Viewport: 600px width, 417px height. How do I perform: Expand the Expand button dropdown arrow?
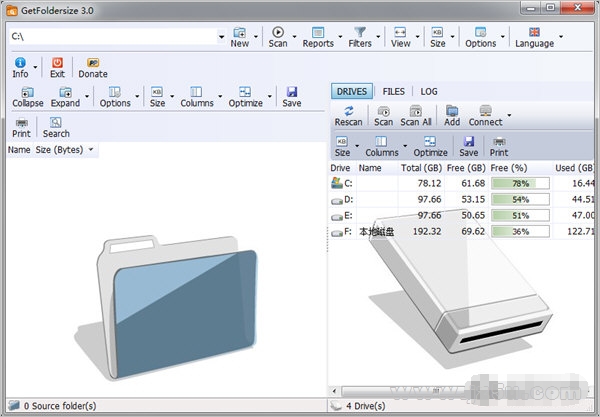(x=87, y=96)
